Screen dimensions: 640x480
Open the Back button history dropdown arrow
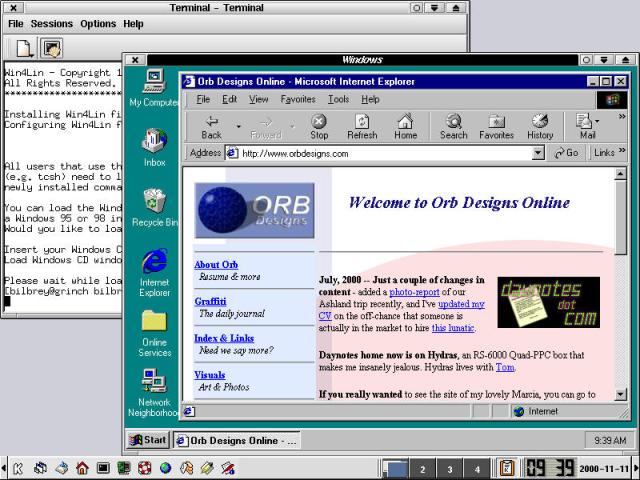239,127
